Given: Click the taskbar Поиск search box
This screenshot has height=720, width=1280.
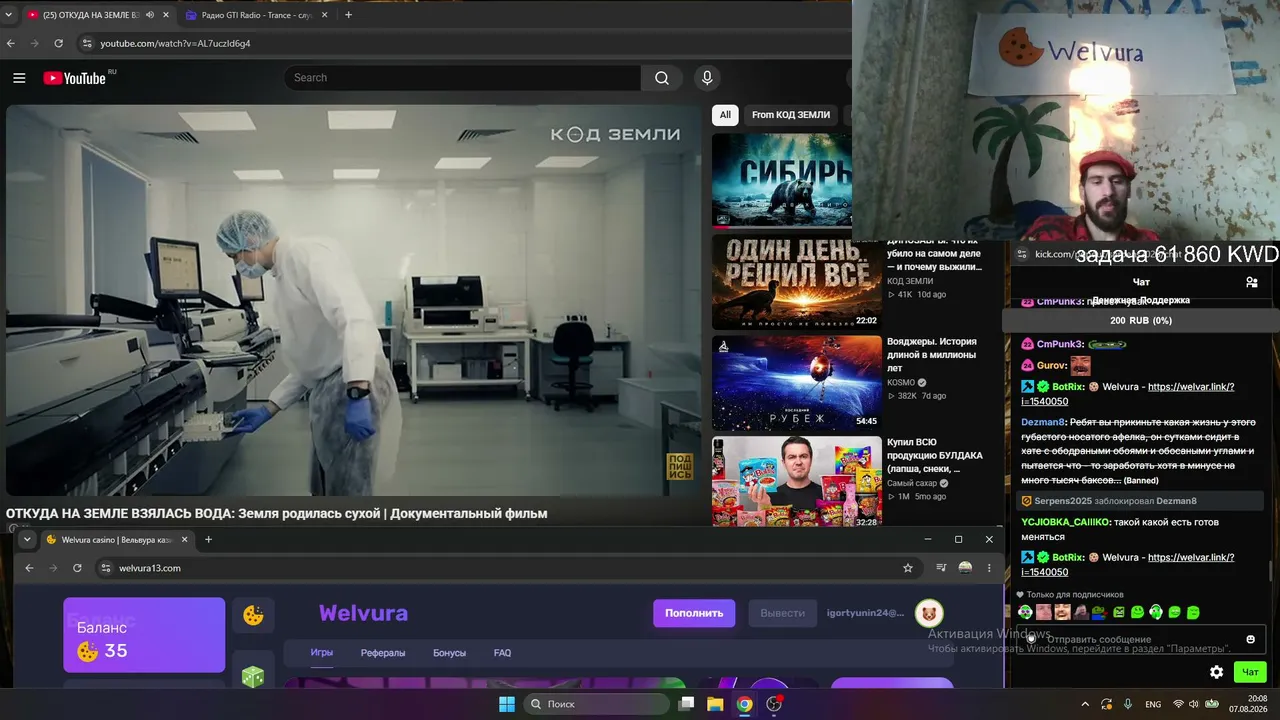Looking at the screenshot, I should (597, 704).
